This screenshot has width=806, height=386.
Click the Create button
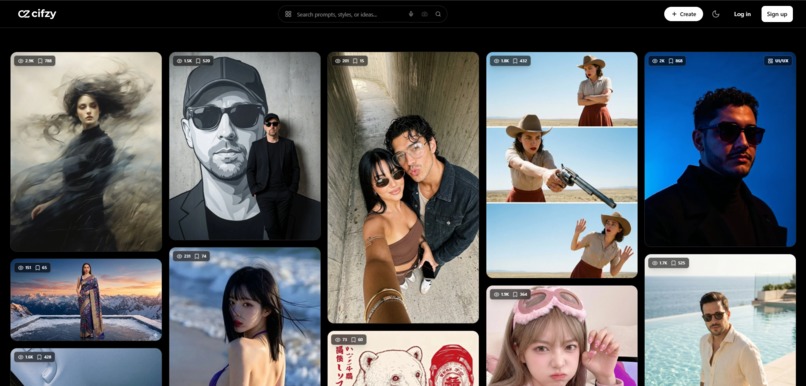[x=683, y=14]
